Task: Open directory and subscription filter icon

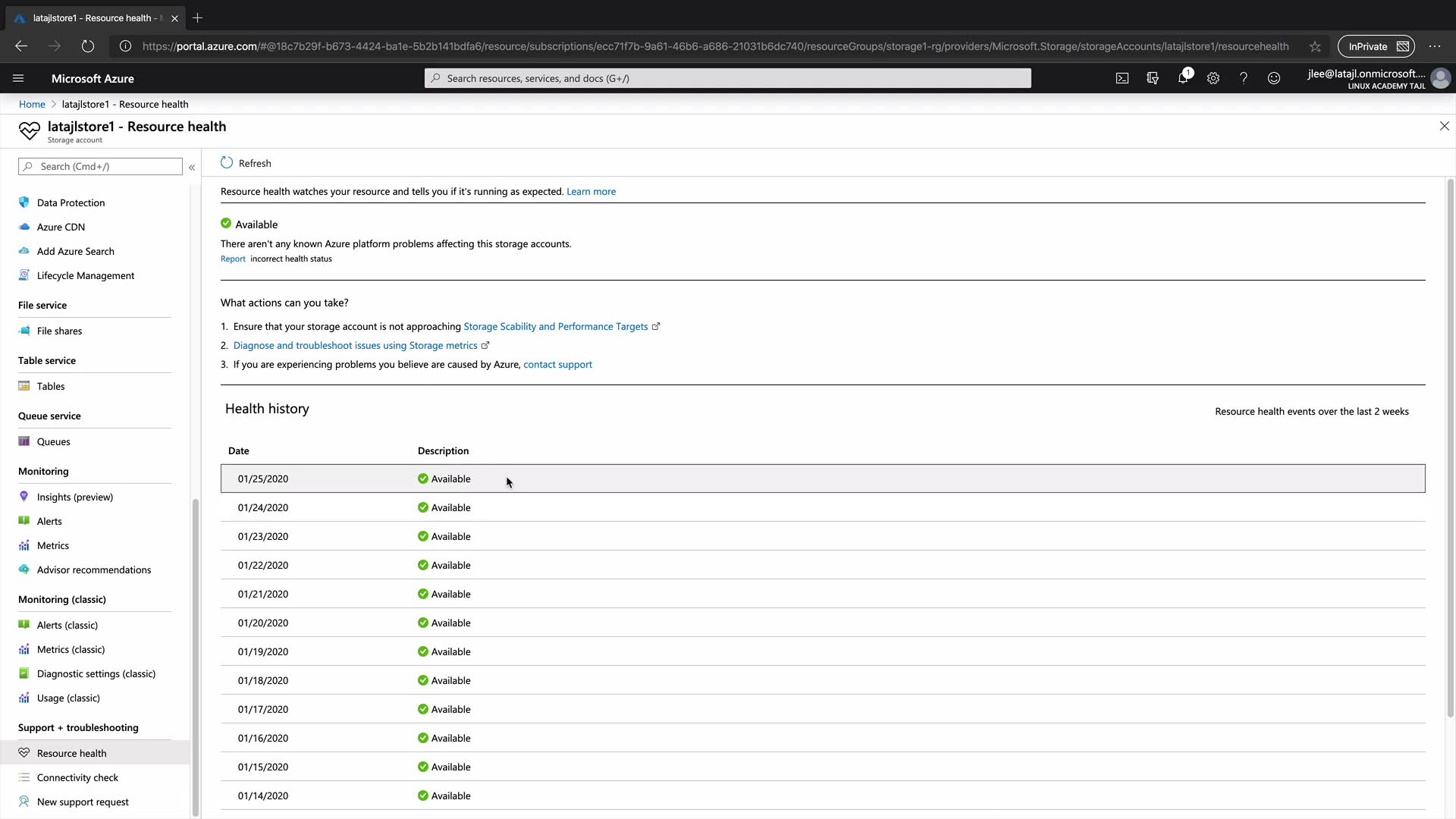Action: [1153, 78]
